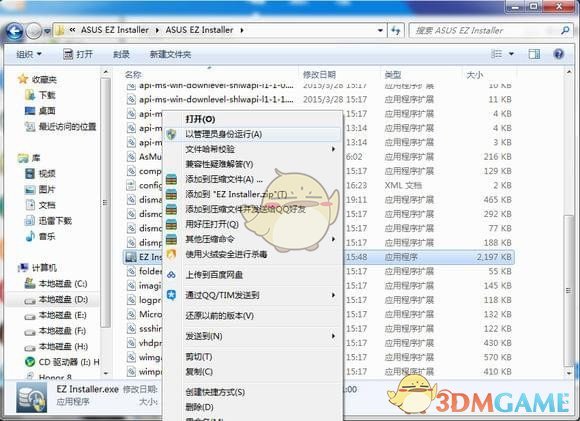Toggle the preview pane icon
This screenshot has width=580, height=421.
(x=534, y=54)
